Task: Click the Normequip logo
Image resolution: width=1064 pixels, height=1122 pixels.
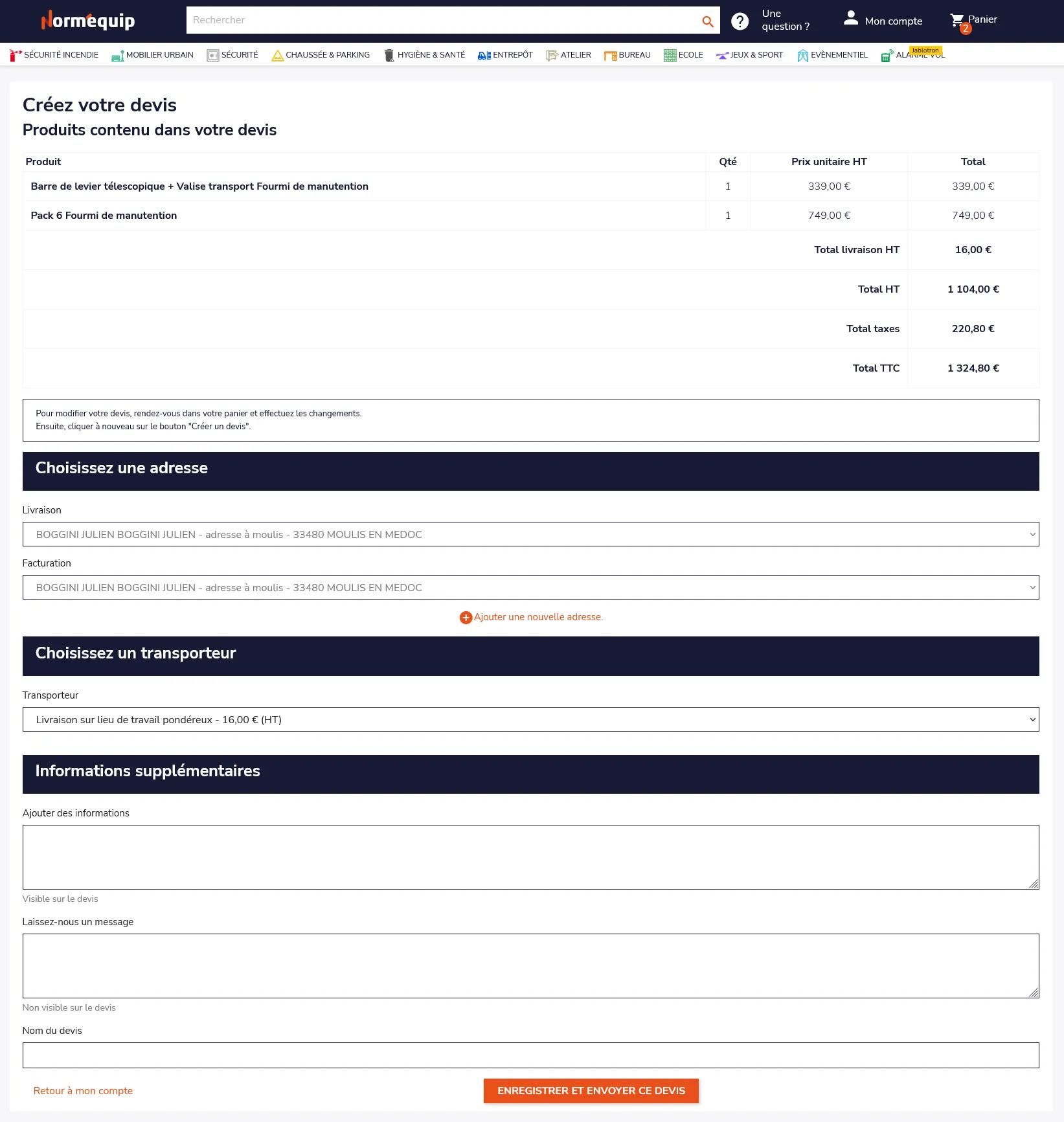Action: pos(88,21)
